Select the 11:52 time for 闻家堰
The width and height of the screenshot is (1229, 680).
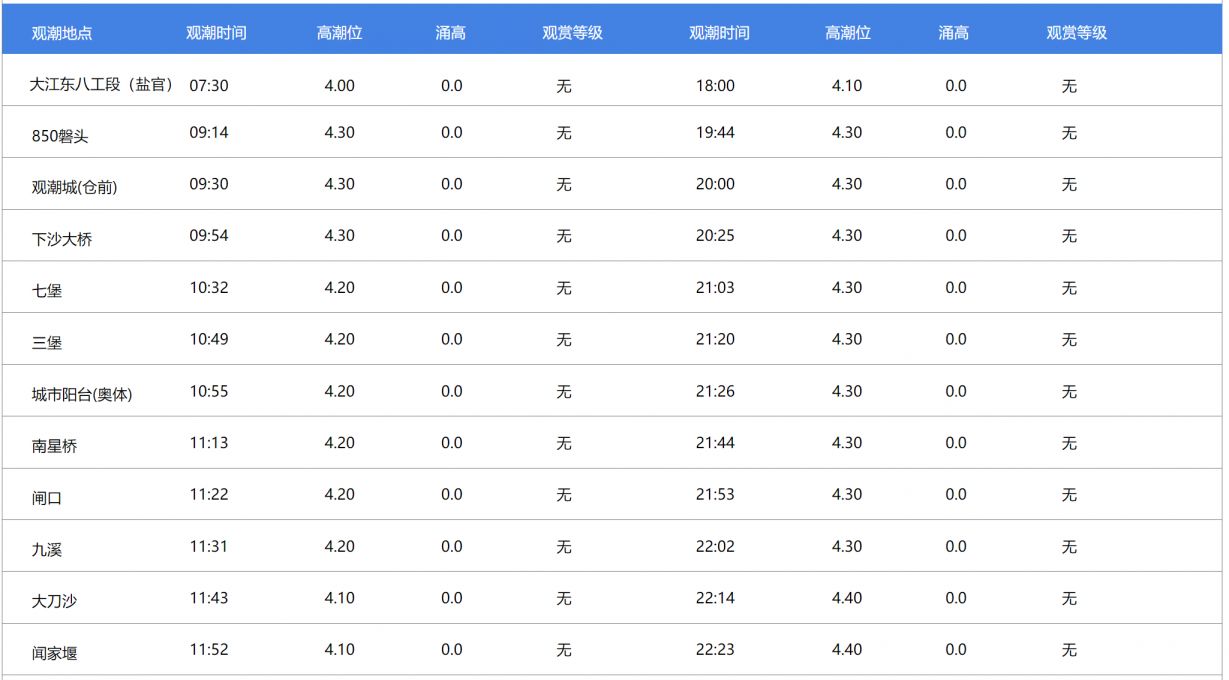[209, 650]
